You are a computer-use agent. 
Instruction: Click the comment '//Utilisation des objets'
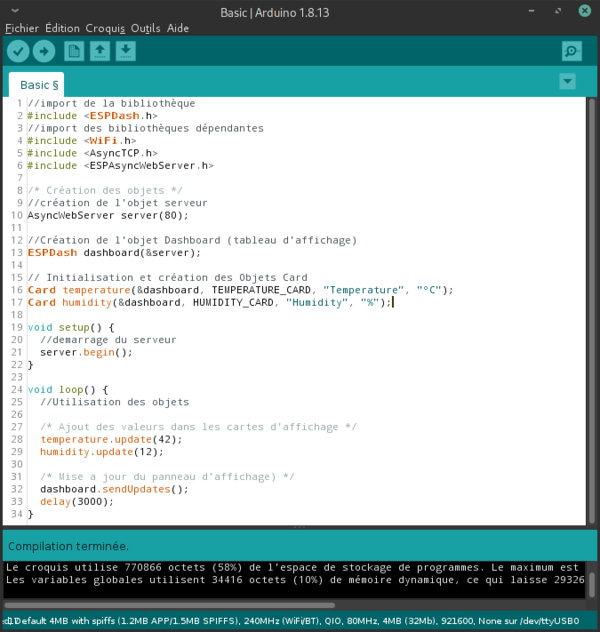coord(114,402)
